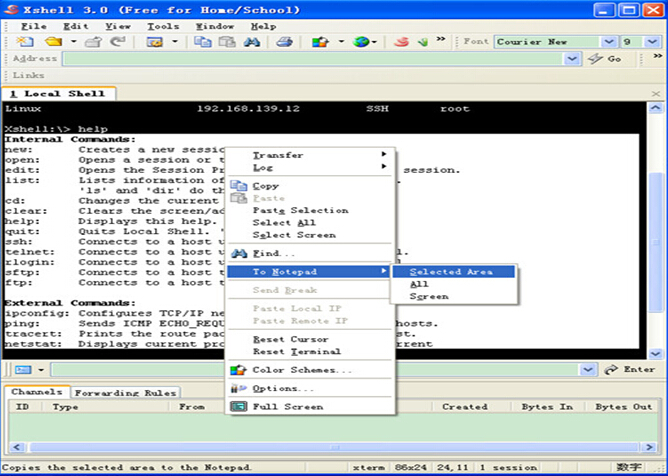Click the Xshell logo in title bar
The height and width of the screenshot is (476, 668).
(11, 9)
